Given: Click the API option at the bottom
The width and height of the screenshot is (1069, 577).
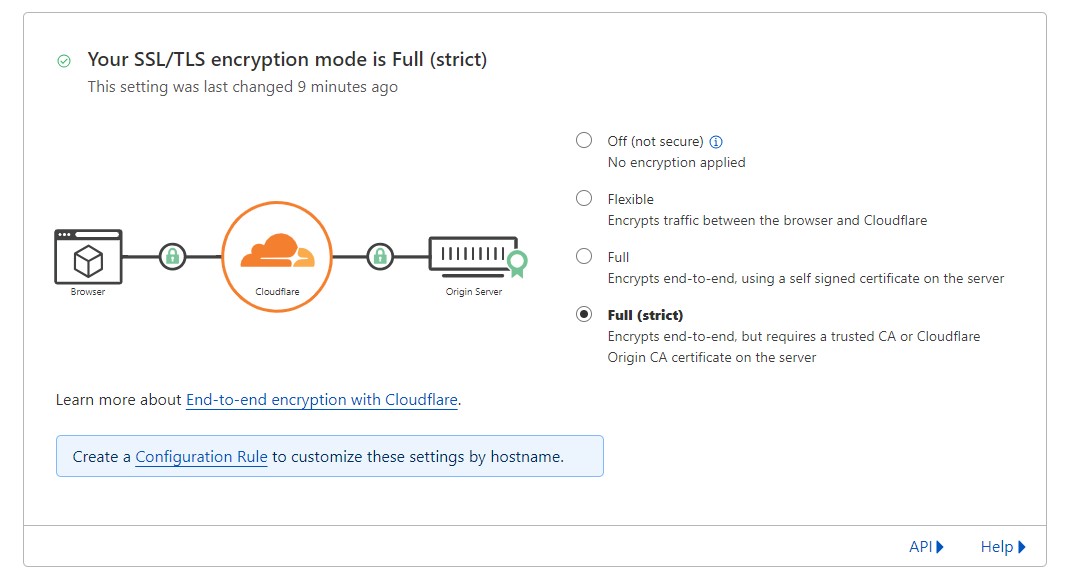Looking at the screenshot, I should pos(920,546).
